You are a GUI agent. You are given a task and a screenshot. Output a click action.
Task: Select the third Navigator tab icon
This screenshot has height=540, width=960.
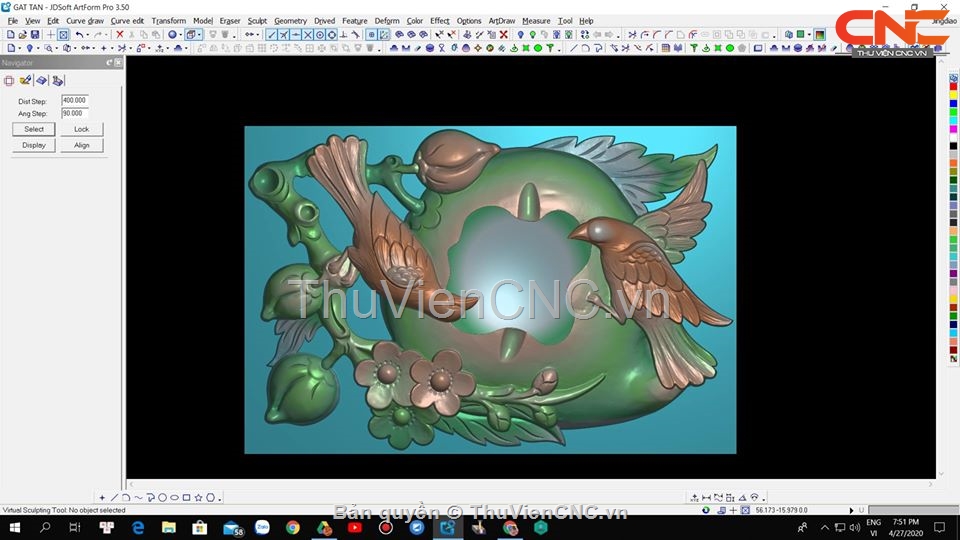(42, 80)
